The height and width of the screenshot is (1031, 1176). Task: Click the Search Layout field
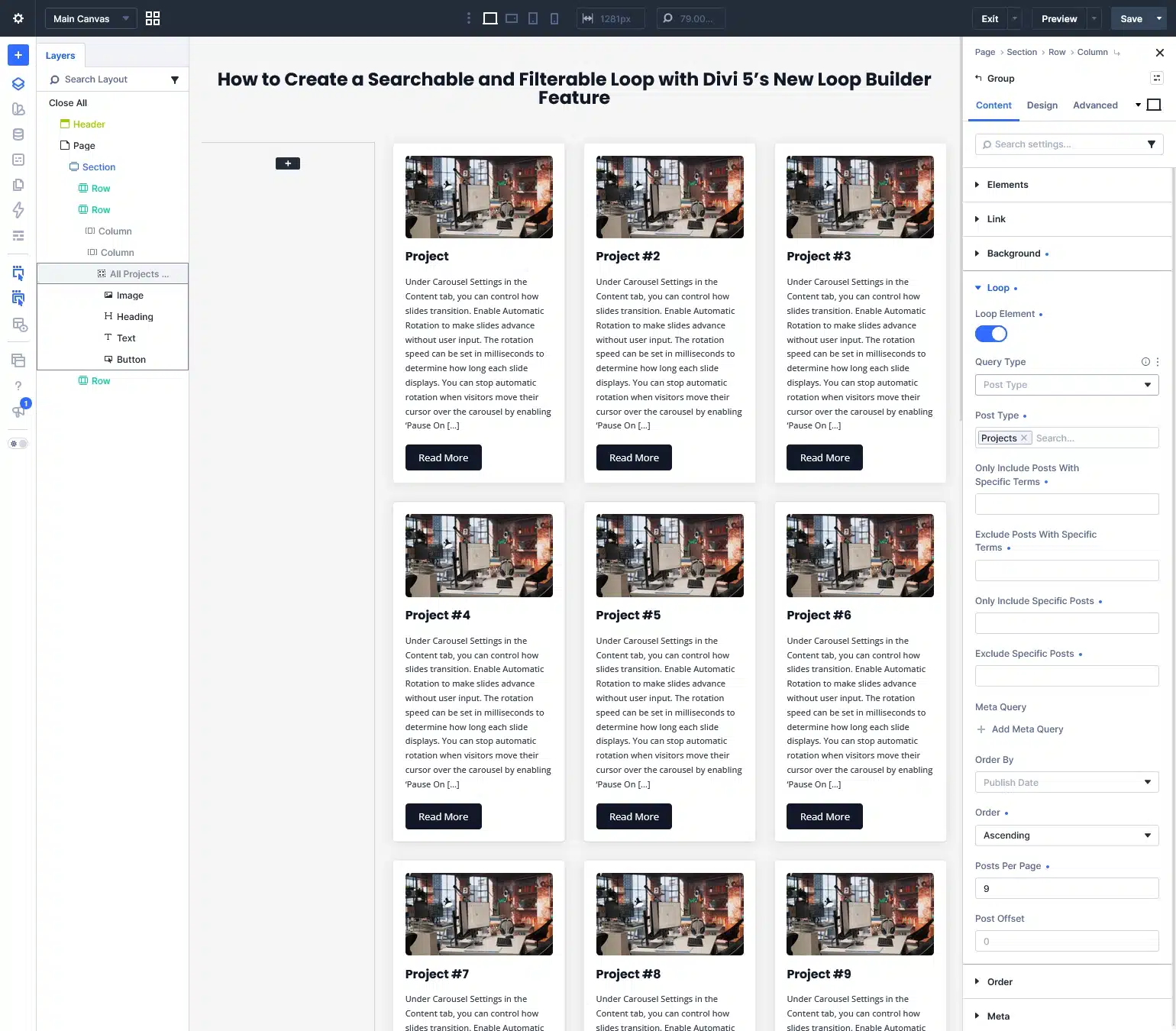105,79
